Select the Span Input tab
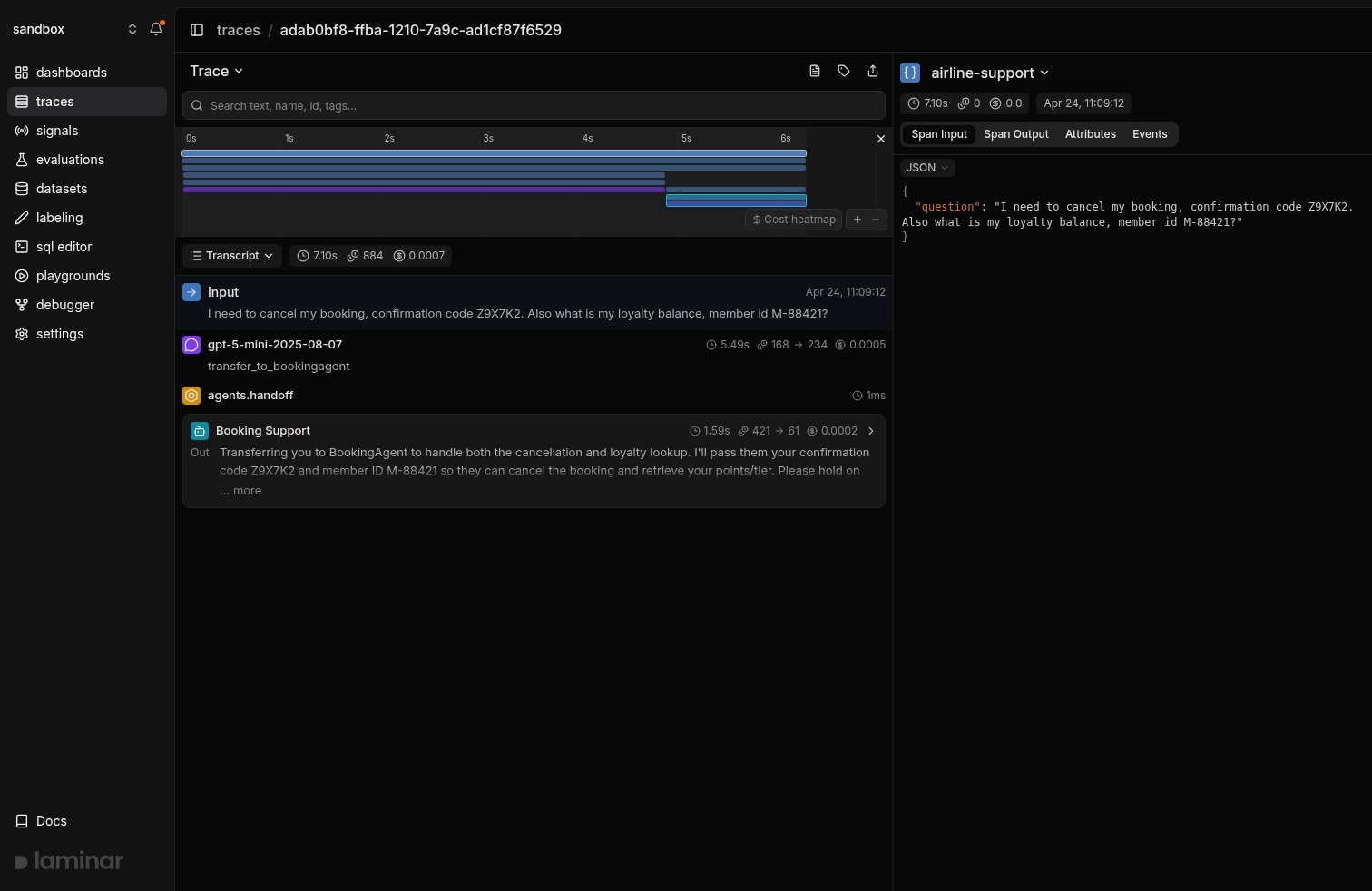Image resolution: width=1372 pixels, height=891 pixels. tap(939, 134)
